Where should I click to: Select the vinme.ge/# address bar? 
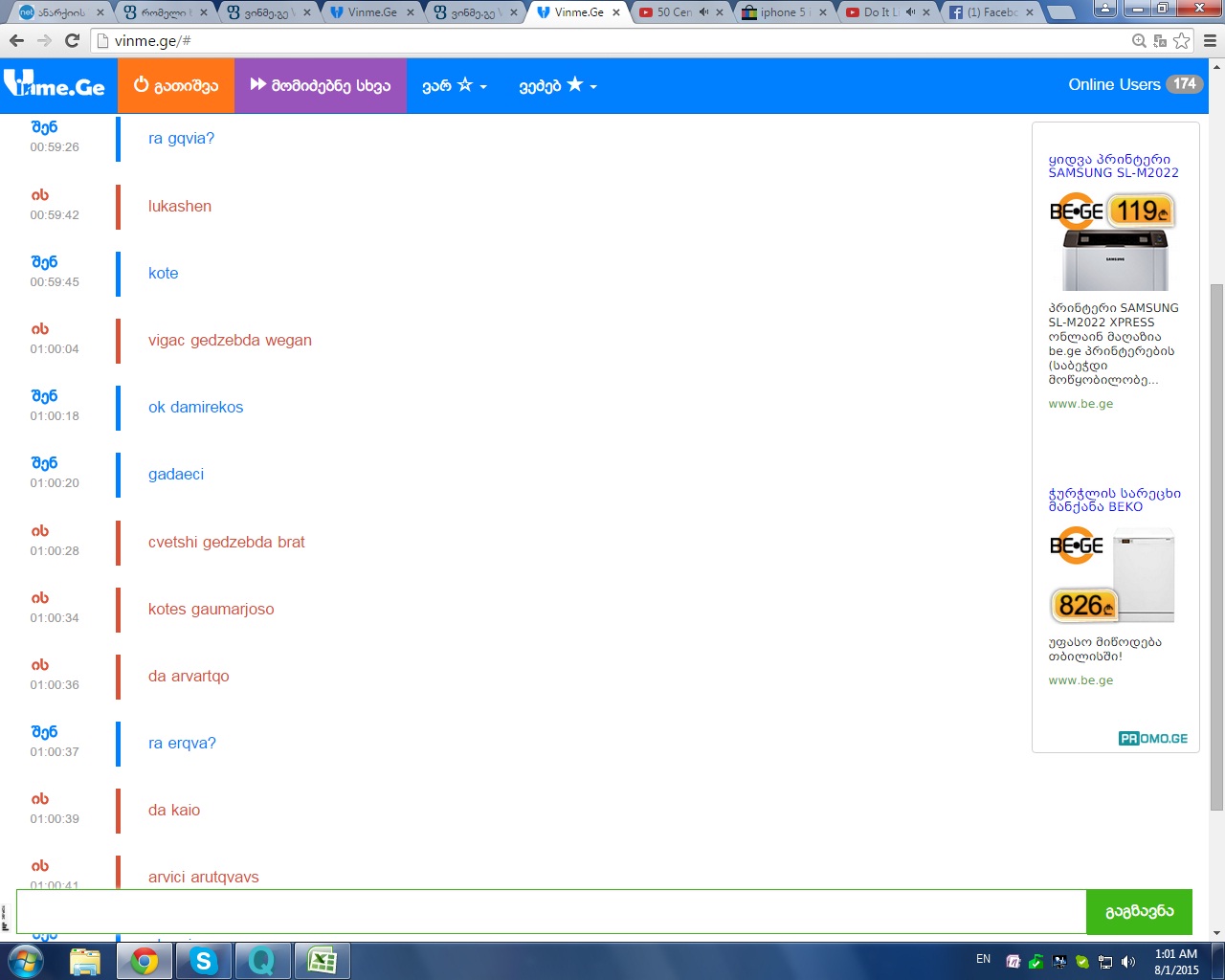click(612, 41)
